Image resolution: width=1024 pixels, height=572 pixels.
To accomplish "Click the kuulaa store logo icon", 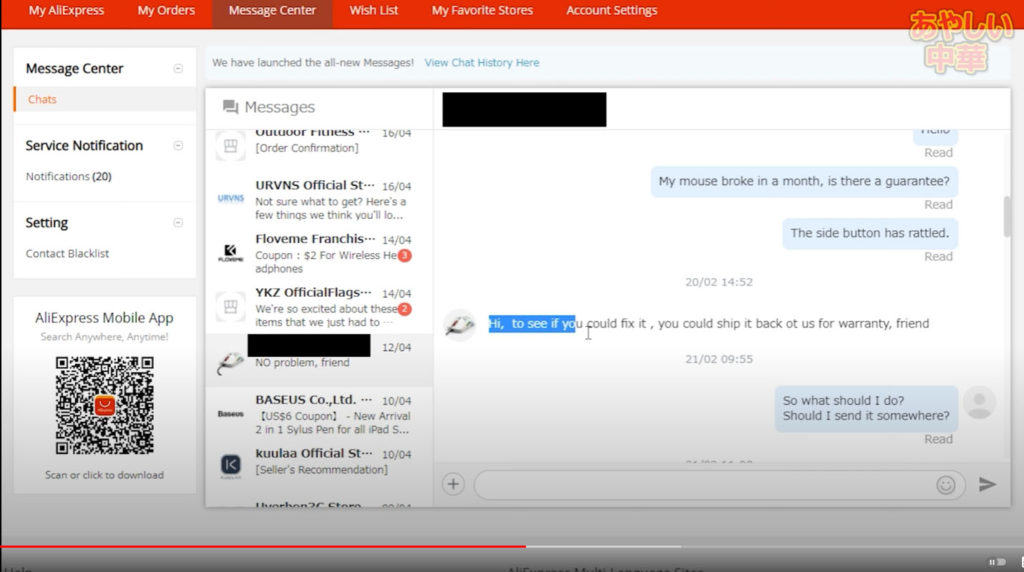I will [231, 464].
